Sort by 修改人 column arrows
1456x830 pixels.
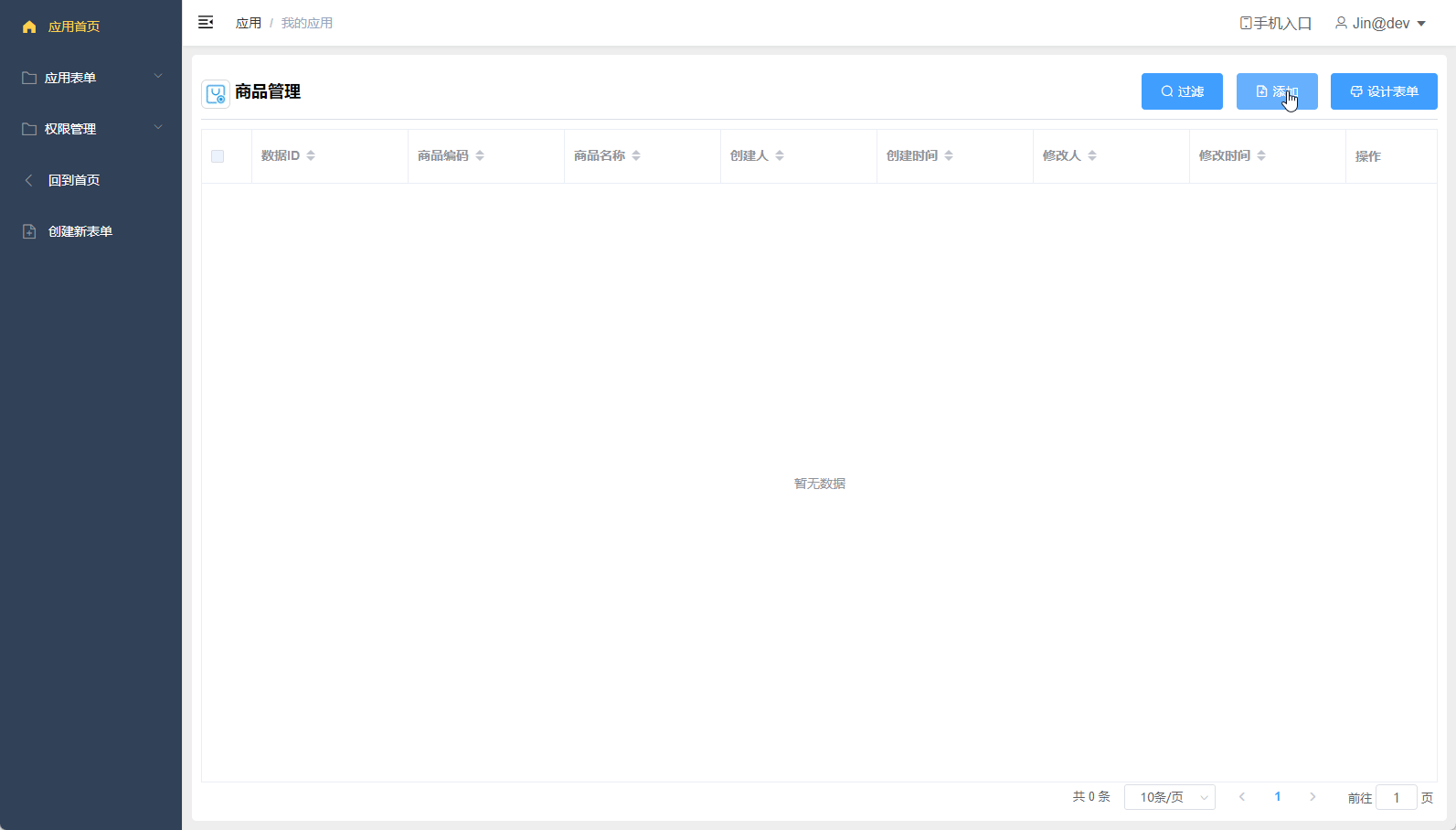click(x=1092, y=155)
